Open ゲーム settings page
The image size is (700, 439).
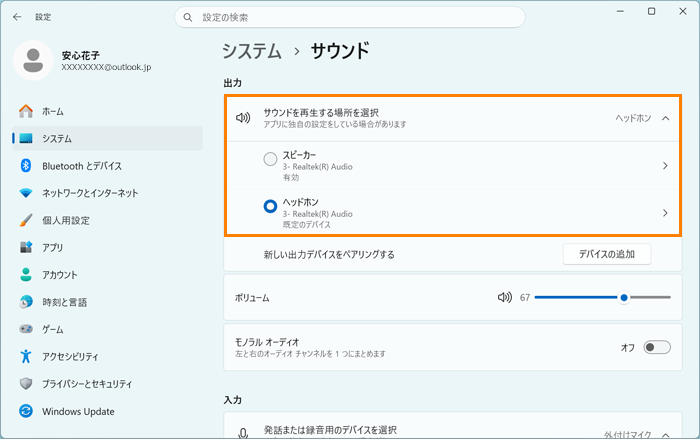pos(107,329)
